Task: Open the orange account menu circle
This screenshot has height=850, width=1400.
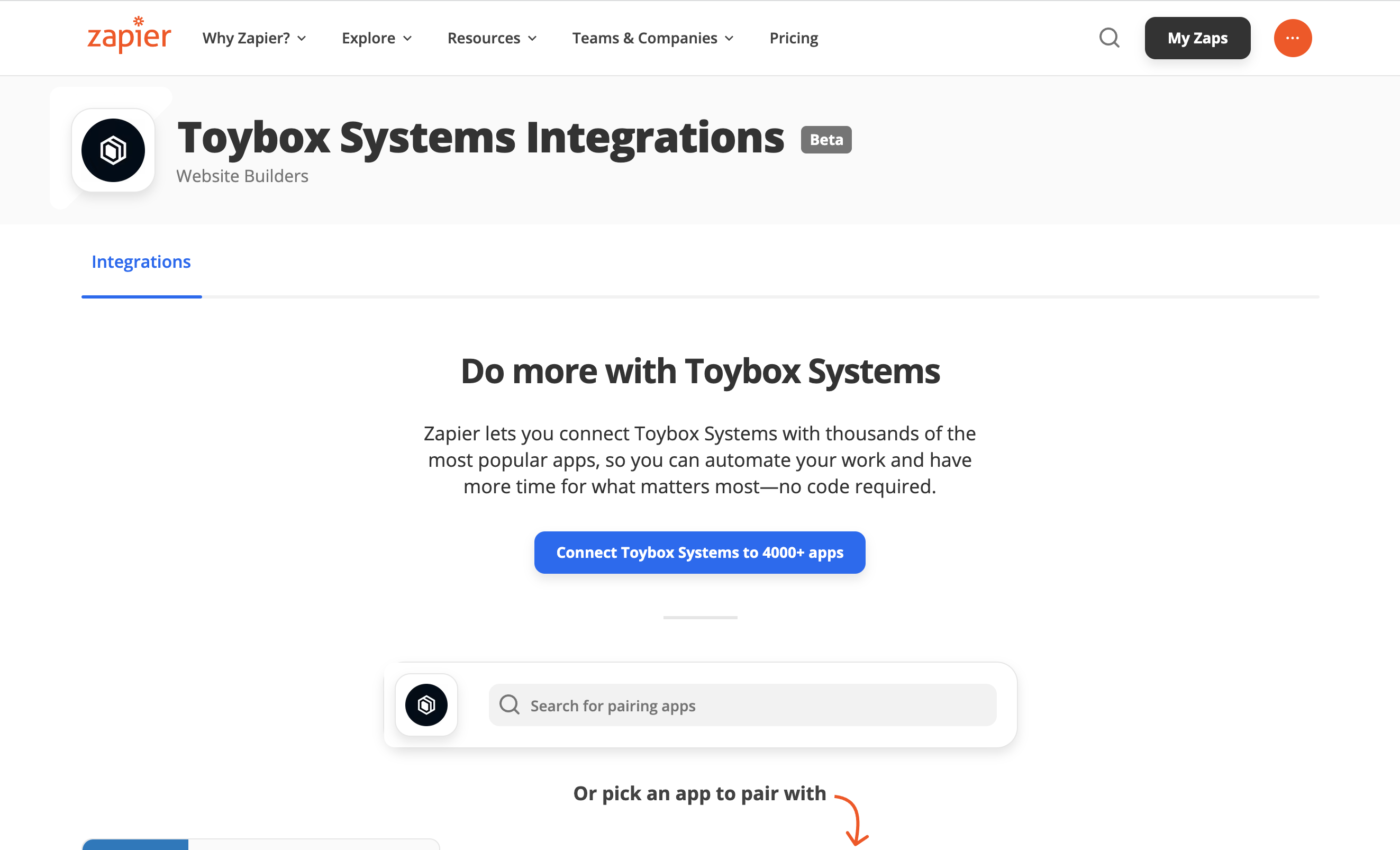Action: point(1292,38)
